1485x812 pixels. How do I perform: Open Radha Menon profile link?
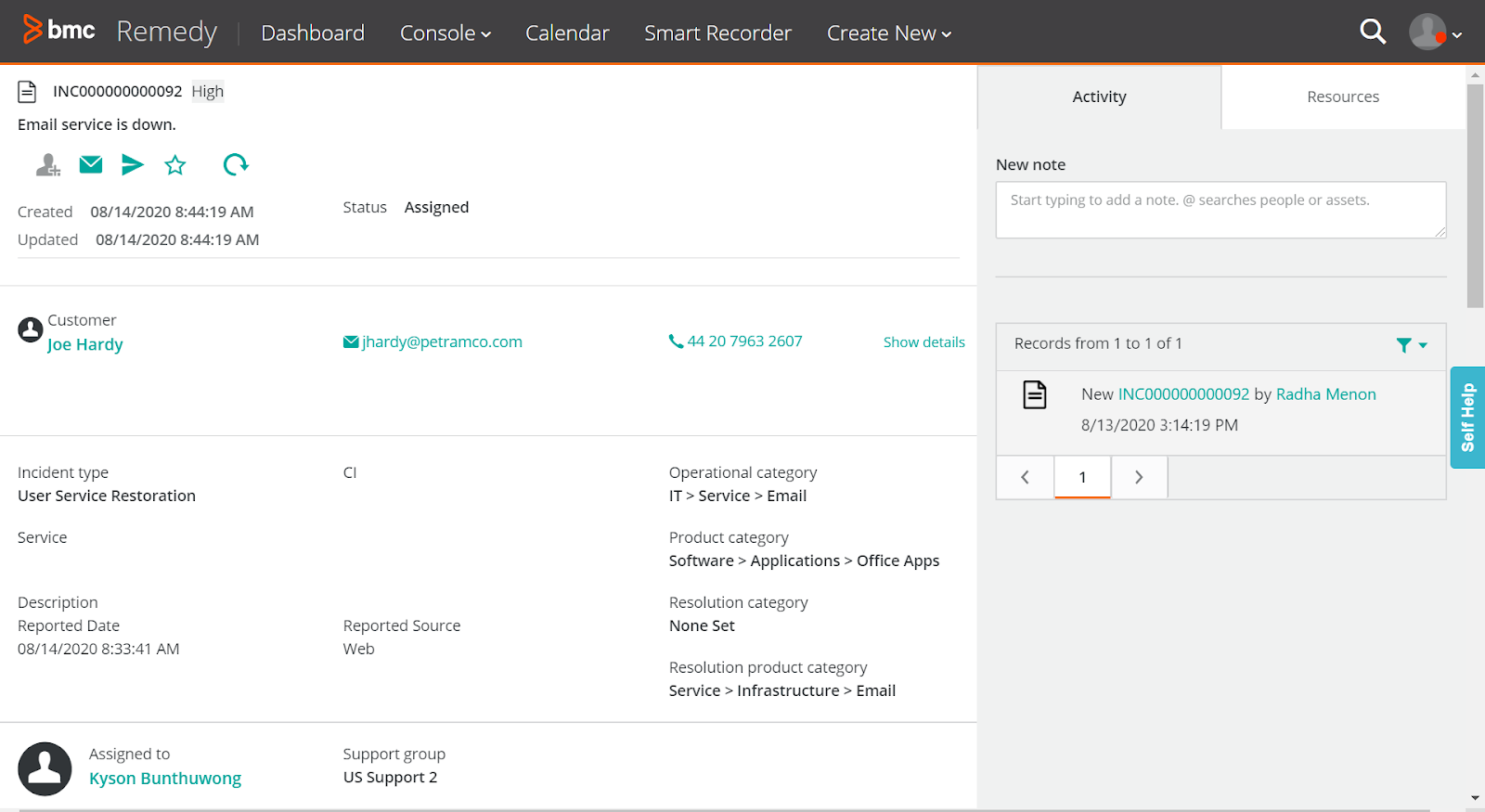click(x=1325, y=394)
